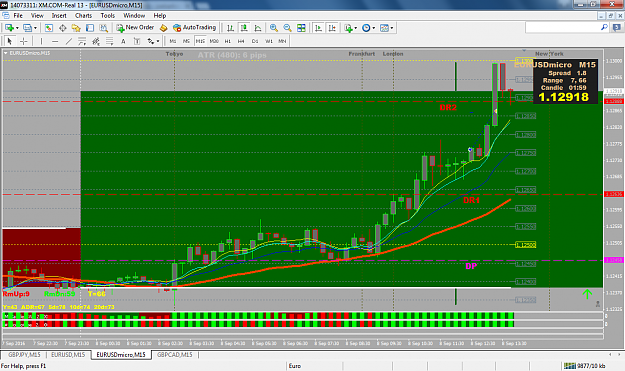Switch to the GBPJPY,M15 chart tab
This screenshot has width=625, height=371.
point(24,355)
